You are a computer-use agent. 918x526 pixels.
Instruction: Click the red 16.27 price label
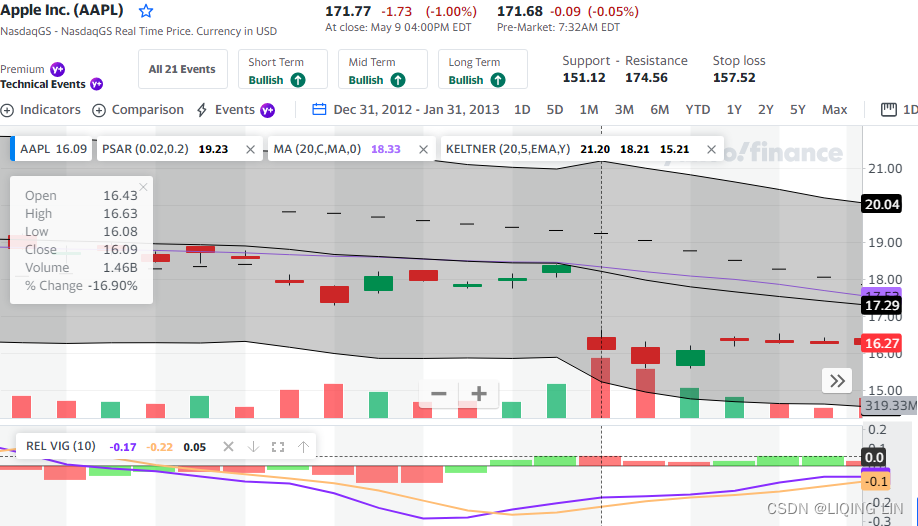[x=882, y=343]
